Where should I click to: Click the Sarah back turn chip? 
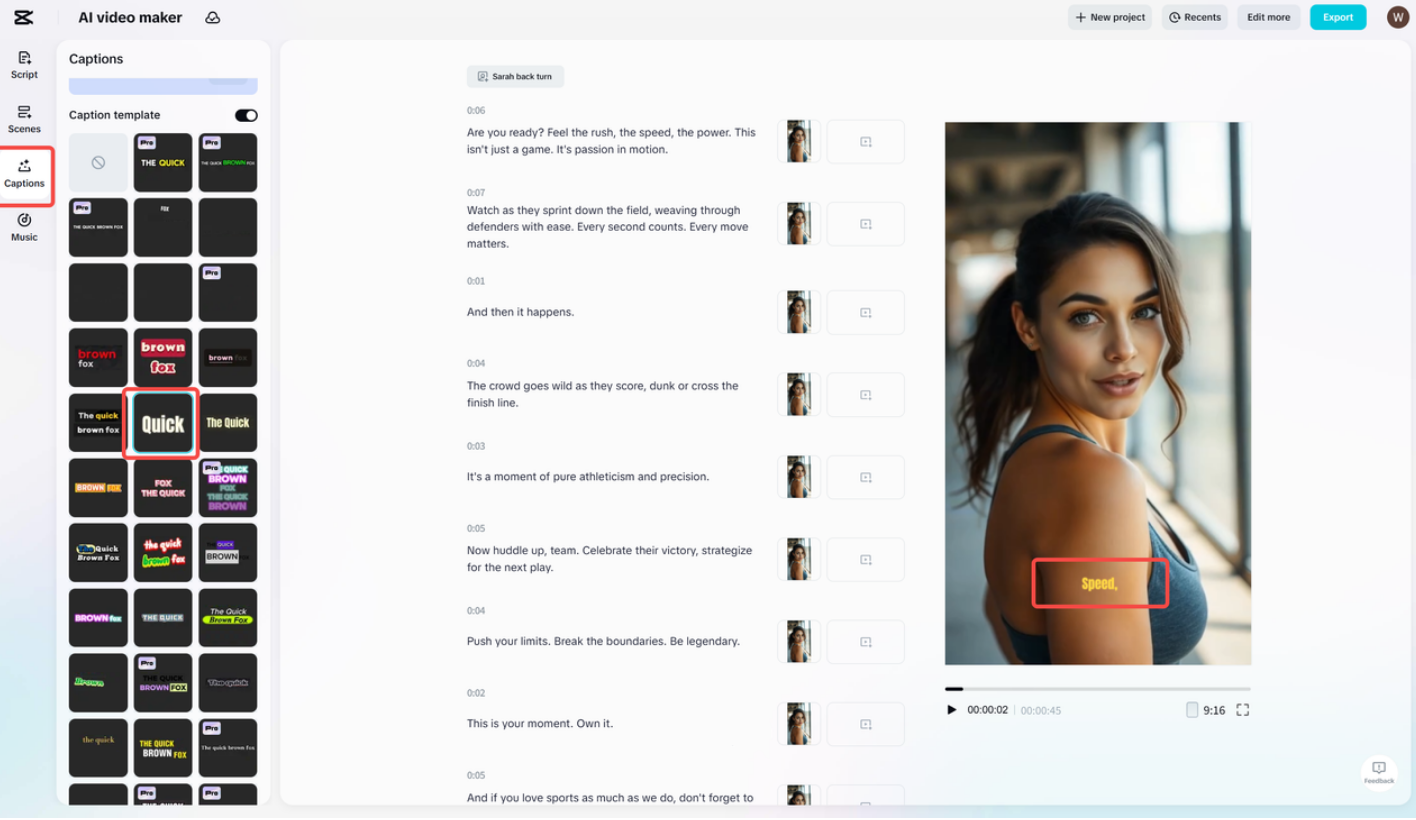(x=515, y=76)
